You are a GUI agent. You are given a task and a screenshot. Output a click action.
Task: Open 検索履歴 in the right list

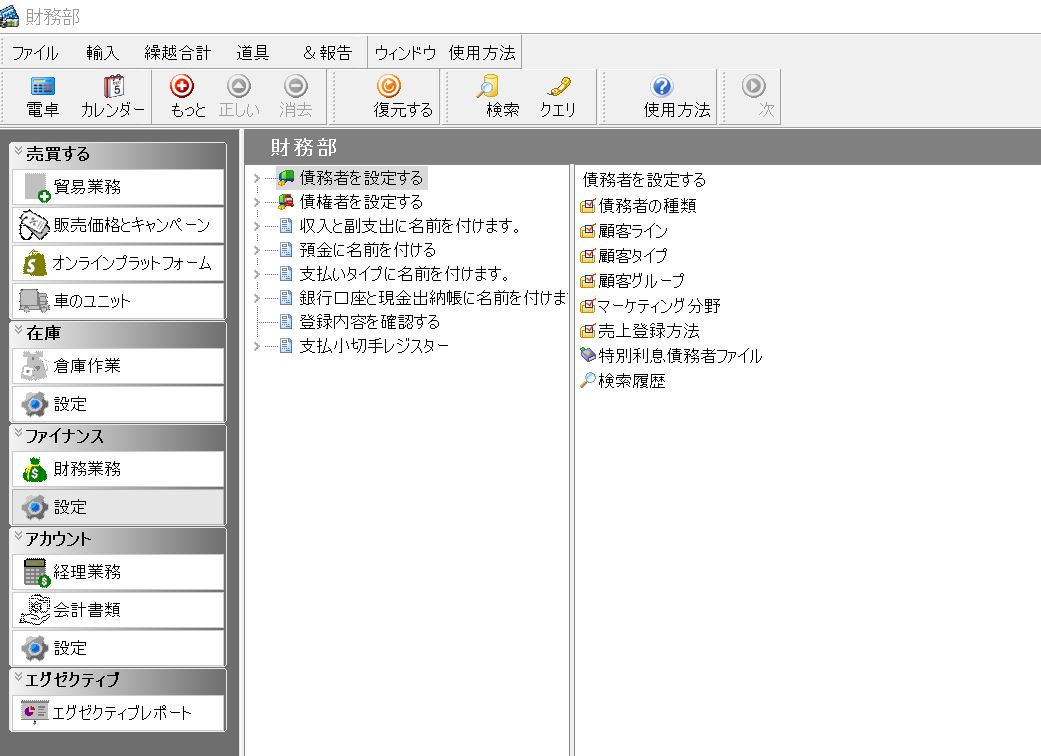point(631,381)
